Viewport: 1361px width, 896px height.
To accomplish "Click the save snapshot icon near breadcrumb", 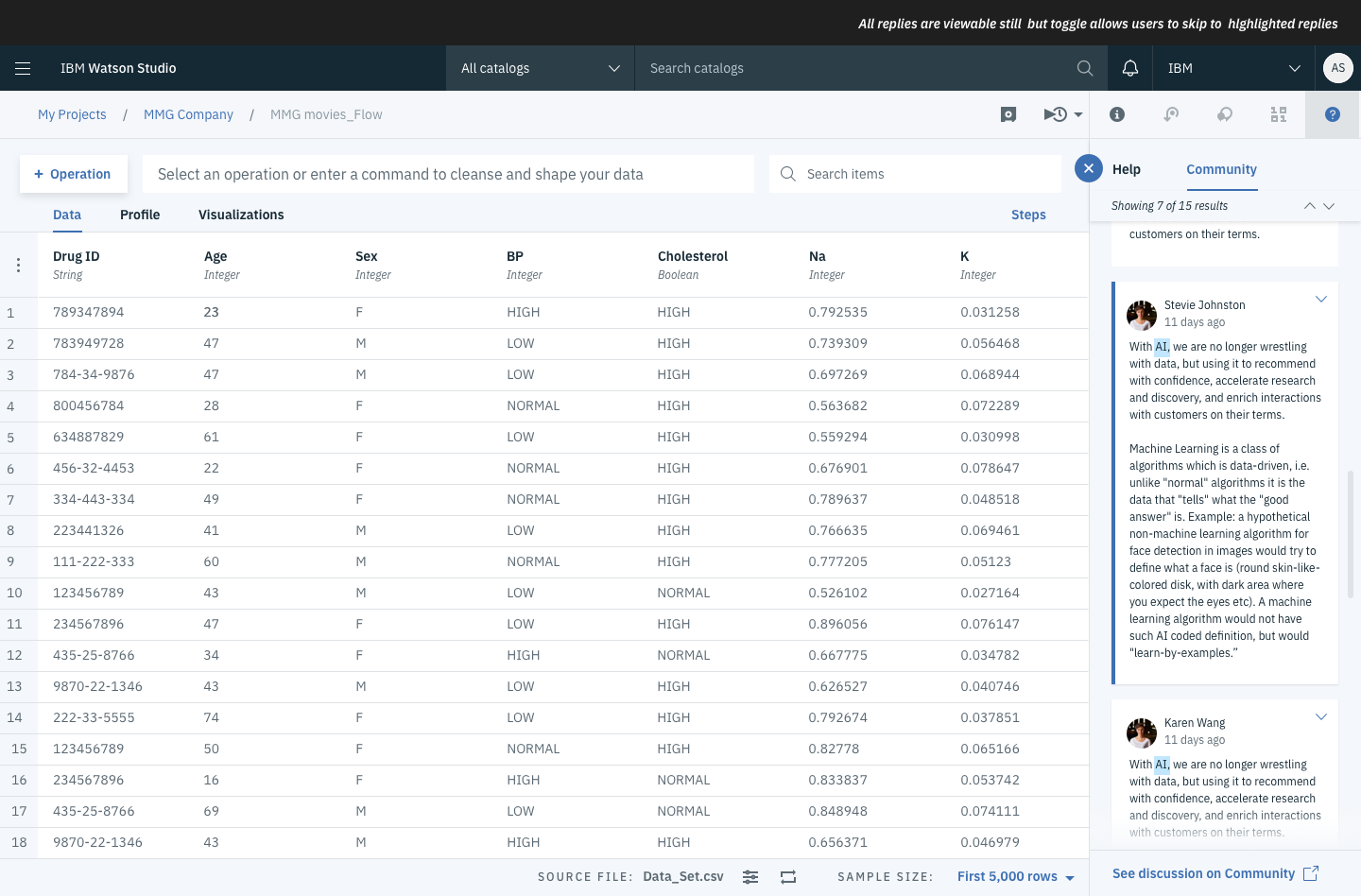I will 1008,114.
